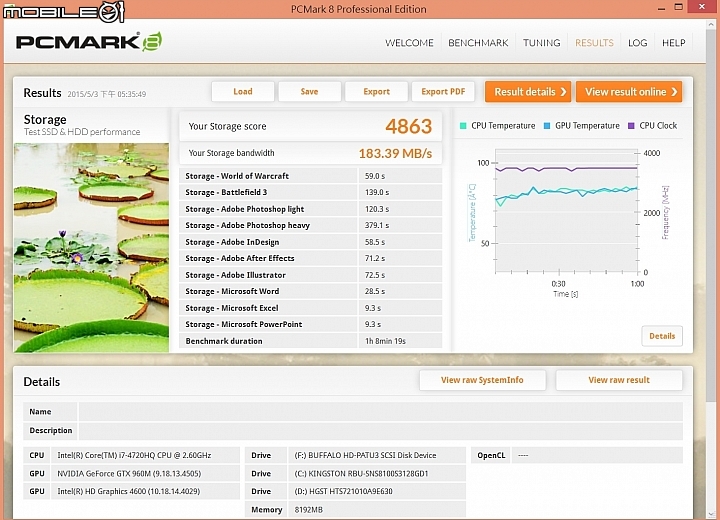Minimize the PCMark 8 window
The height and width of the screenshot is (520, 720).
[x=661, y=8]
